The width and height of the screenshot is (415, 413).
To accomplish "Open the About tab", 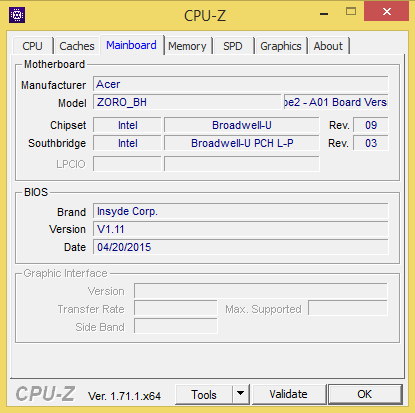I will coord(328,46).
